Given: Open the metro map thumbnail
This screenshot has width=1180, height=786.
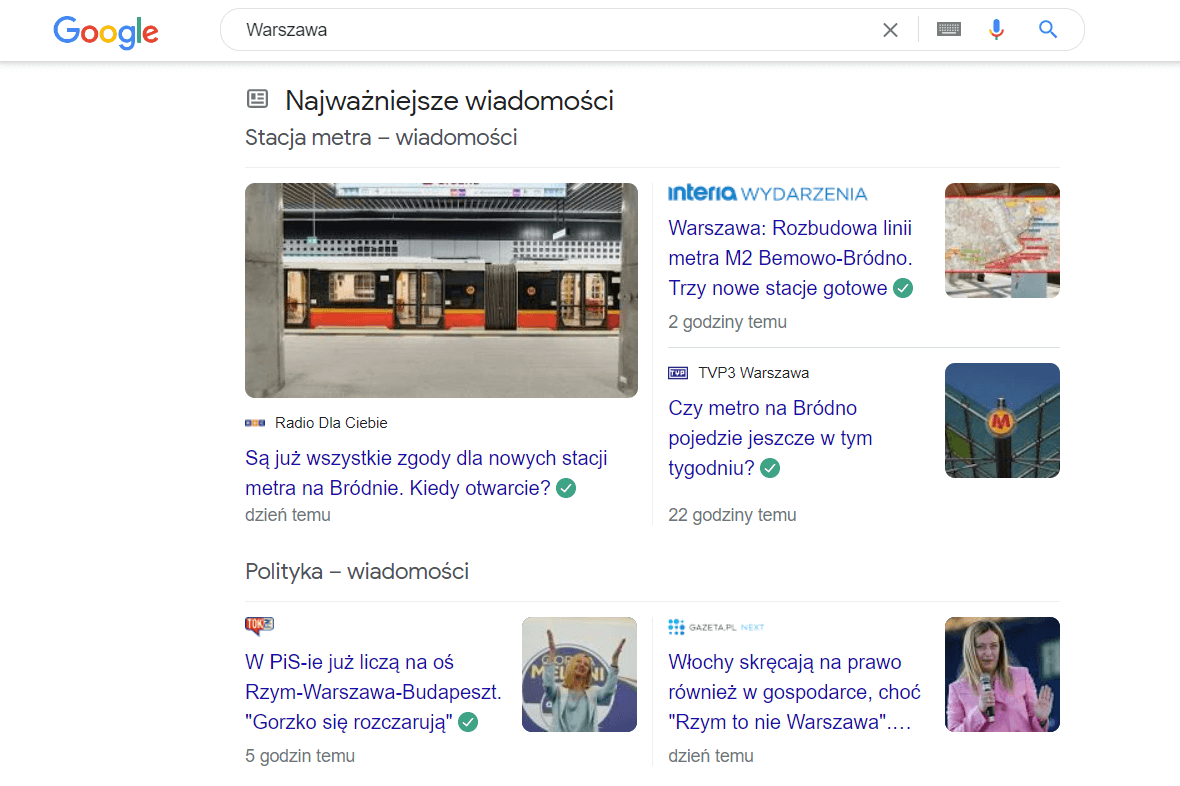Looking at the screenshot, I should pos(1002,240).
